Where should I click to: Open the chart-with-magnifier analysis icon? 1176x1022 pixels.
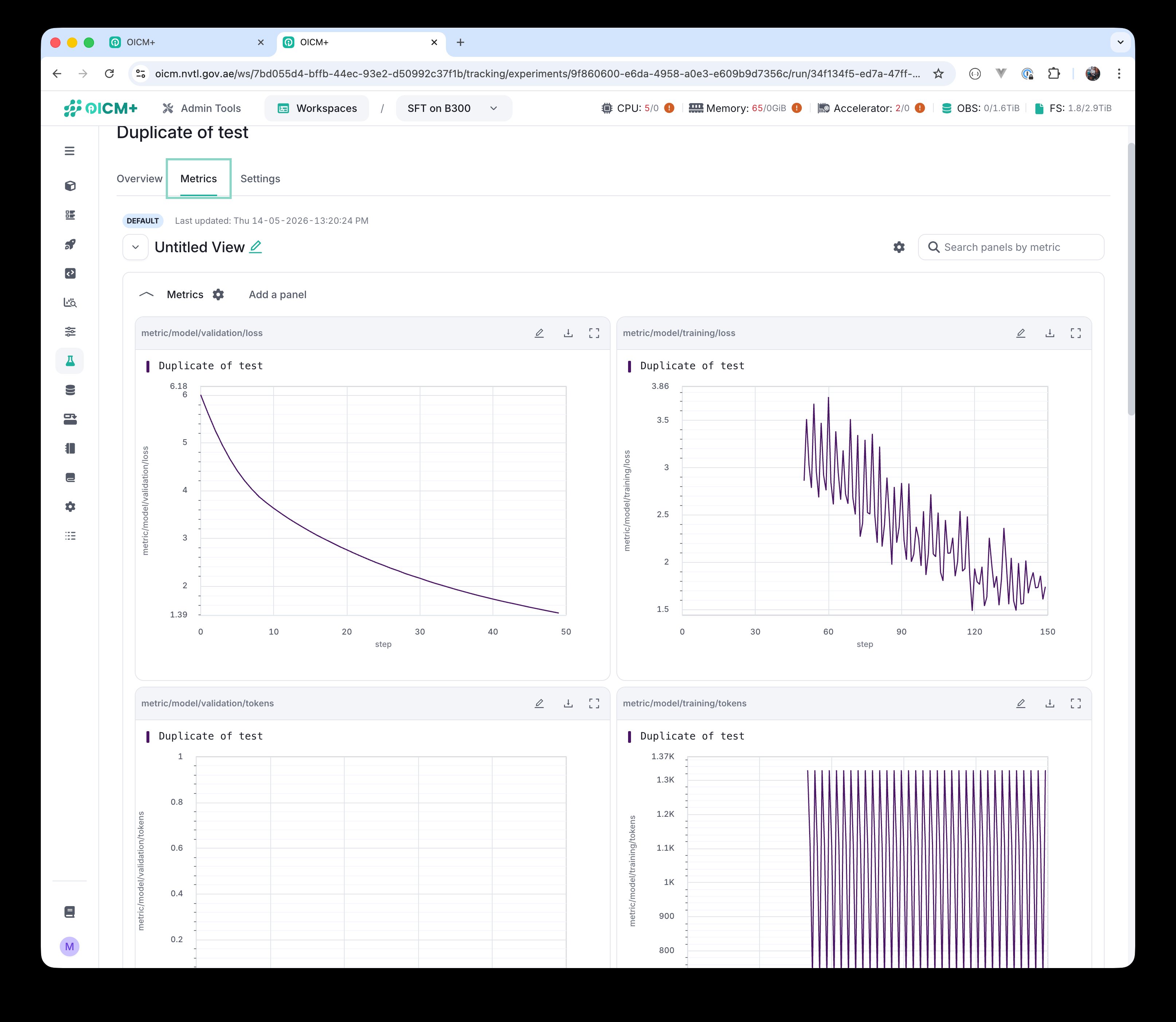70,302
